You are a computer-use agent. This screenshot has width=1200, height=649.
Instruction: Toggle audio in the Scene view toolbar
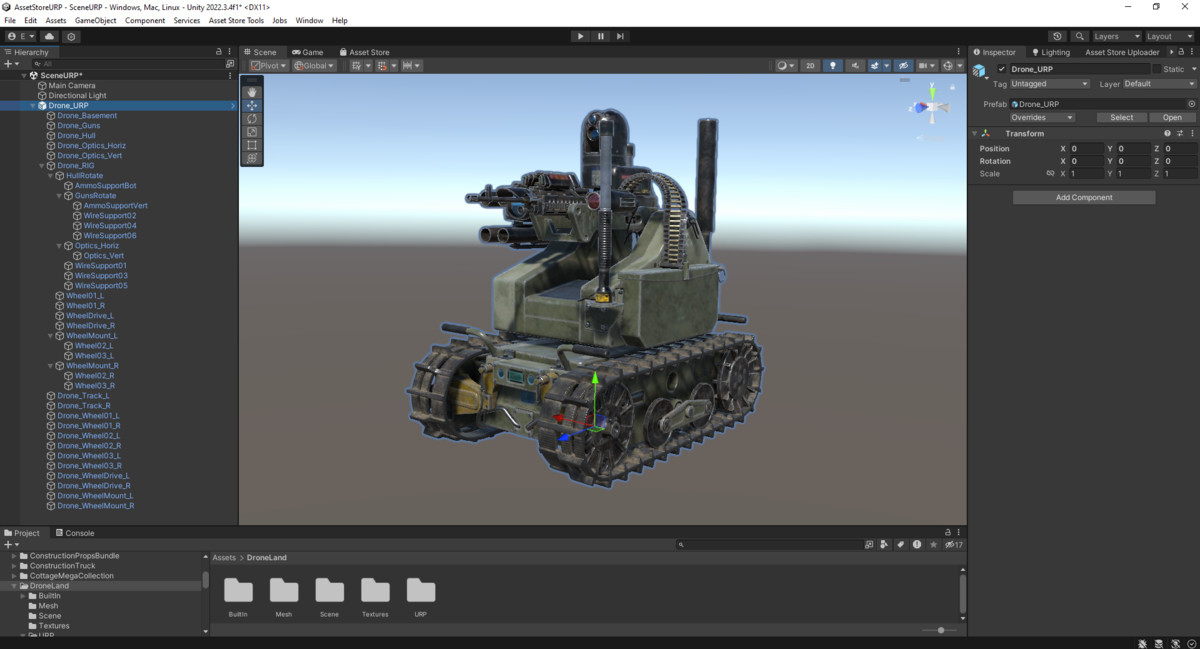coord(856,65)
